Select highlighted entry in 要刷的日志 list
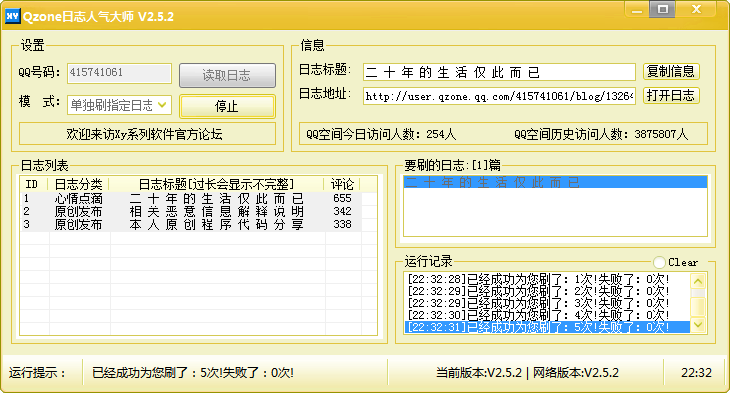This screenshot has height=393, width=730. pyautogui.click(x=555, y=182)
